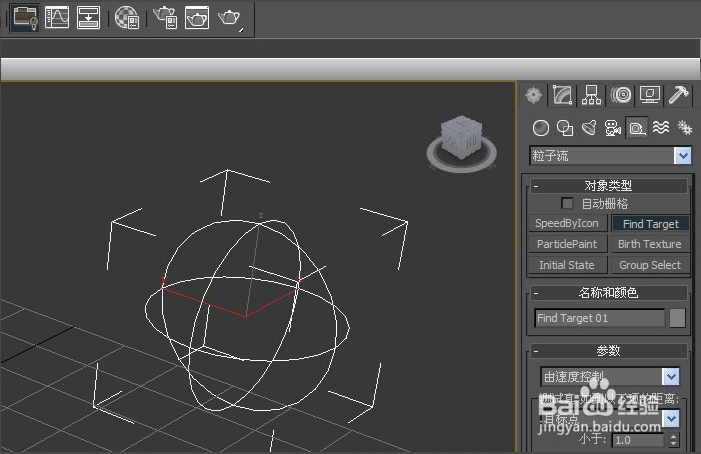Select the Geometry category icon
This screenshot has width=701, height=454.
tap(541, 128)
